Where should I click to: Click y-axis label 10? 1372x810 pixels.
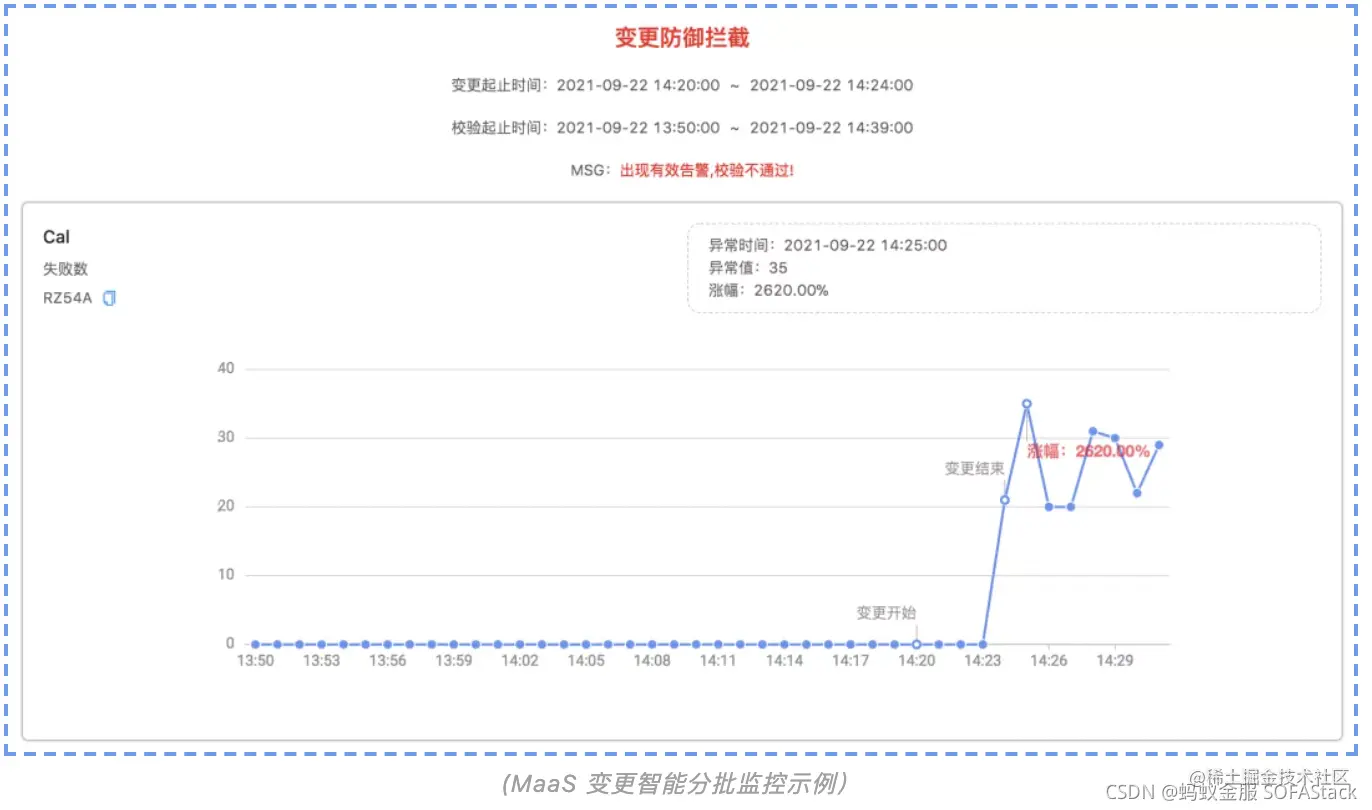225,575
